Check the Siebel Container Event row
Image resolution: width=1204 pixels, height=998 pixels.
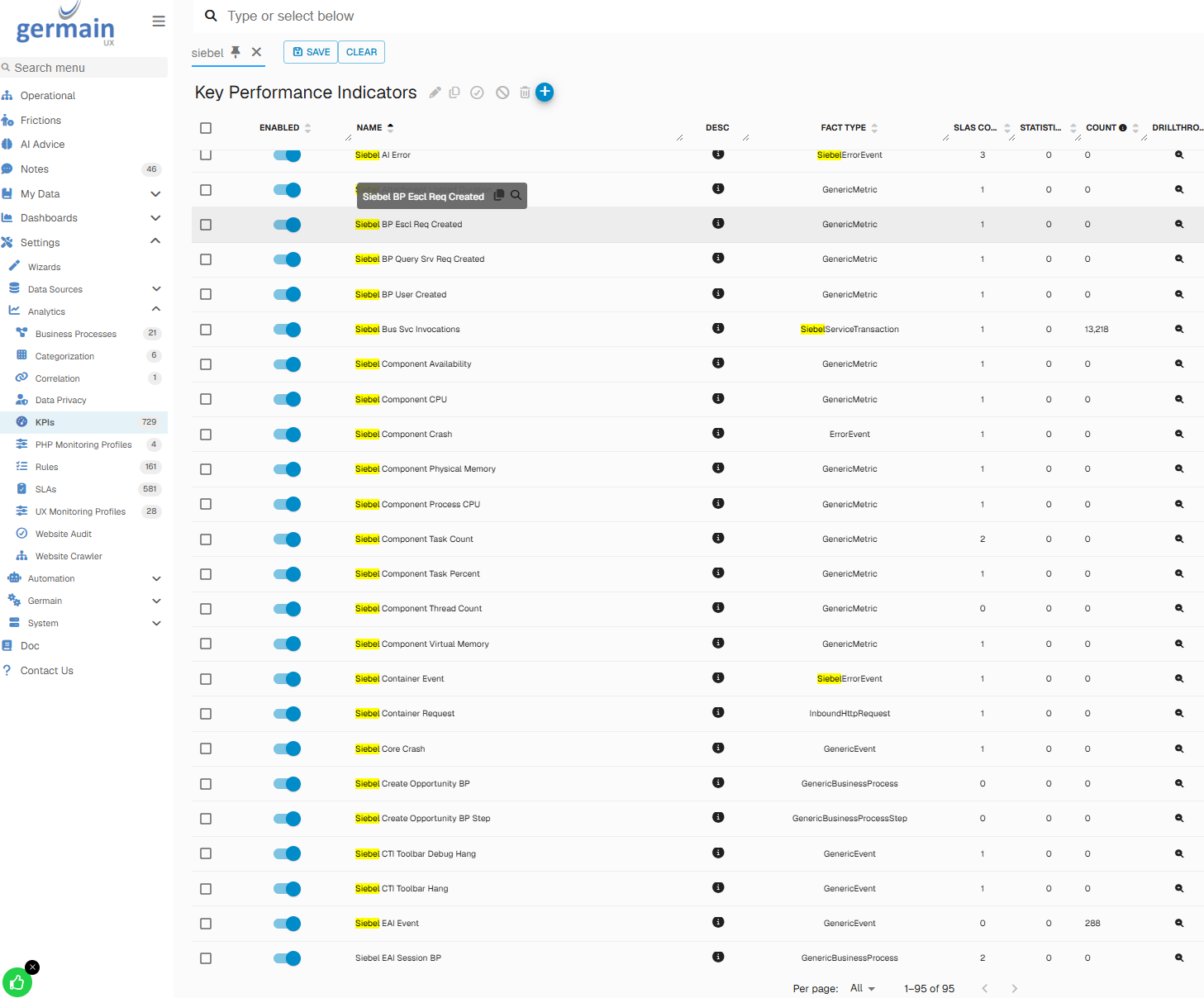coord(206,679)
